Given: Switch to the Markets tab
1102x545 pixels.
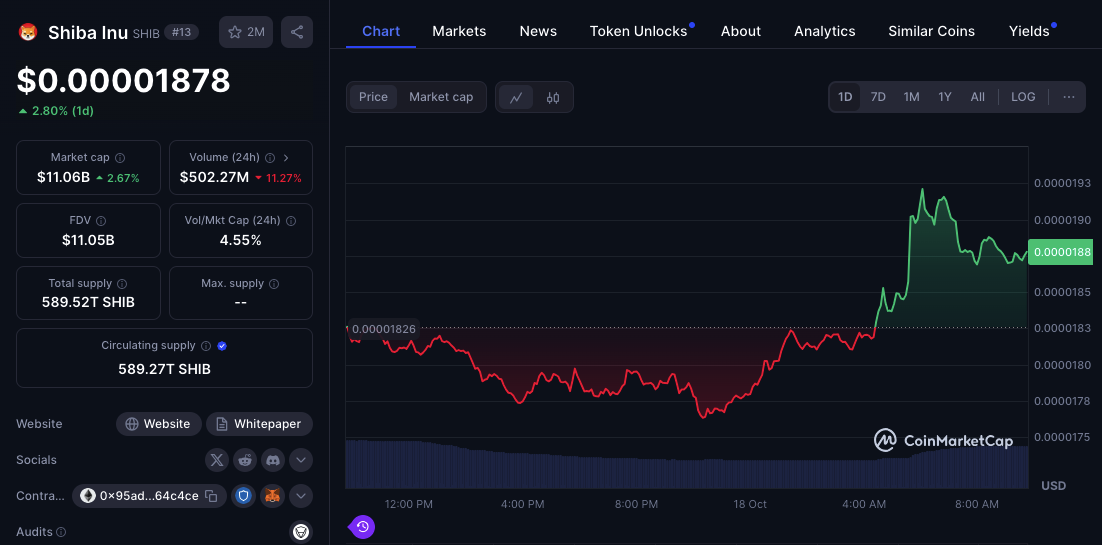Looking at the screenshot, I should coord(459,31).
